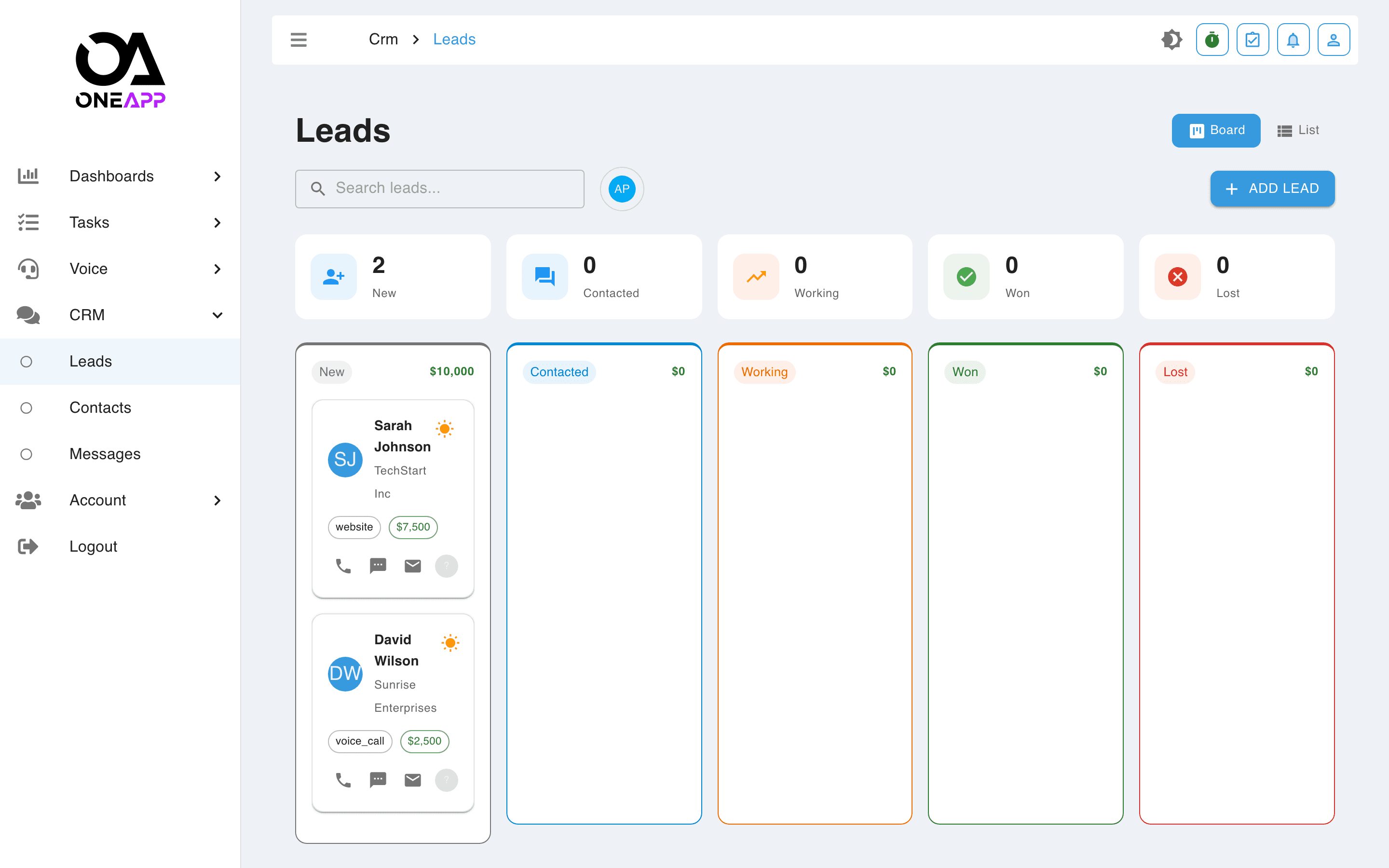Open the timer/stopwatch tool in the top bar
This screenshot has width=1389, height=868.
1212,39
